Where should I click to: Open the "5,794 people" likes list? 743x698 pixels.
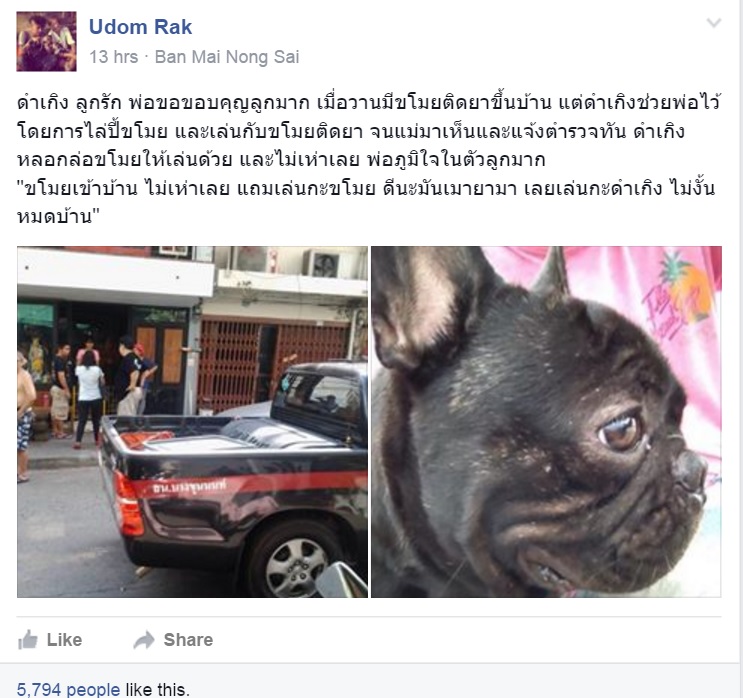pos(68,689)
